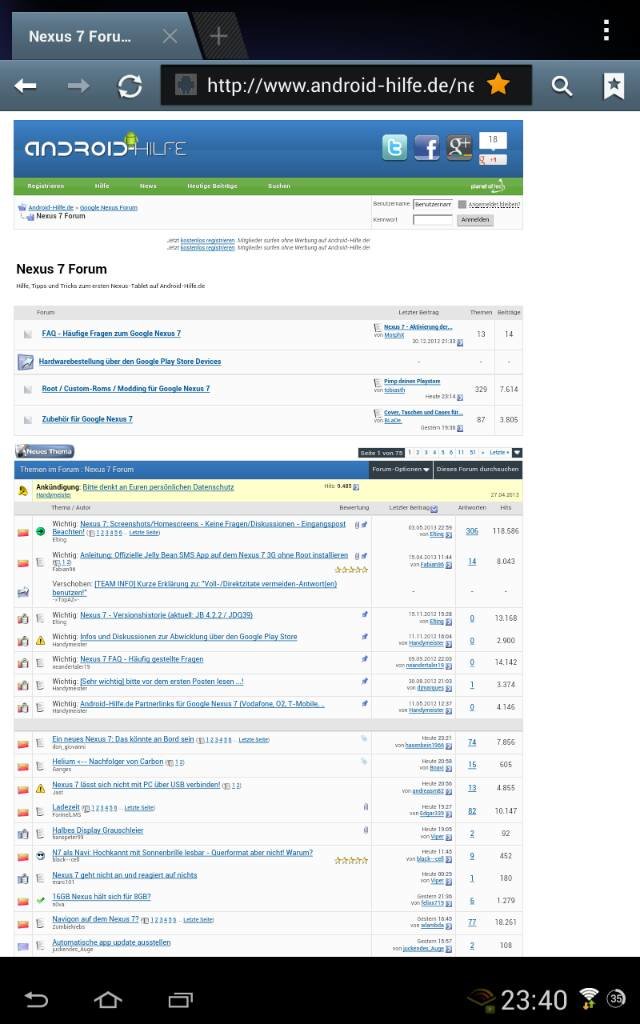
Task: Open thread Nexus 7 FAQ - Häufig gestellte Fragen
Action: (142, 660)
